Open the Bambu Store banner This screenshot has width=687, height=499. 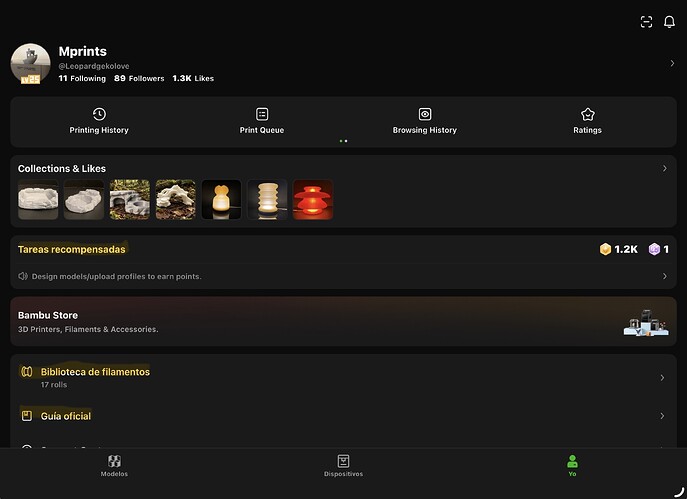[x=344, y=322]
